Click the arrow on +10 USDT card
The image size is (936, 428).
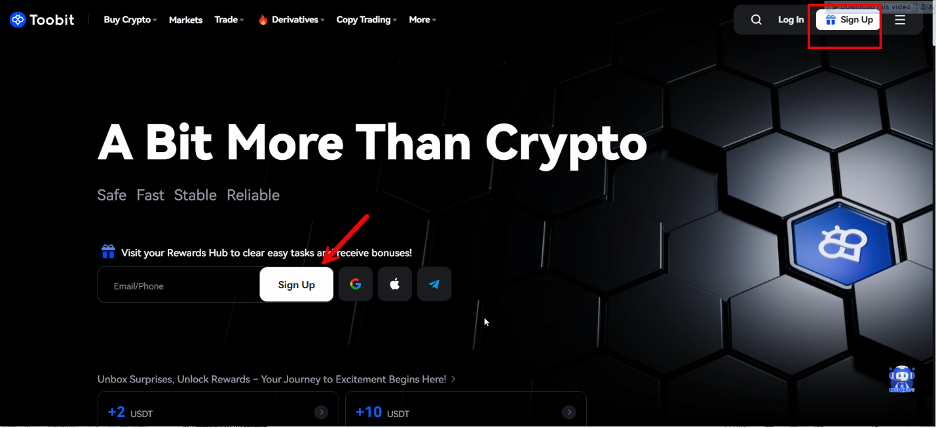click(569, 412)
